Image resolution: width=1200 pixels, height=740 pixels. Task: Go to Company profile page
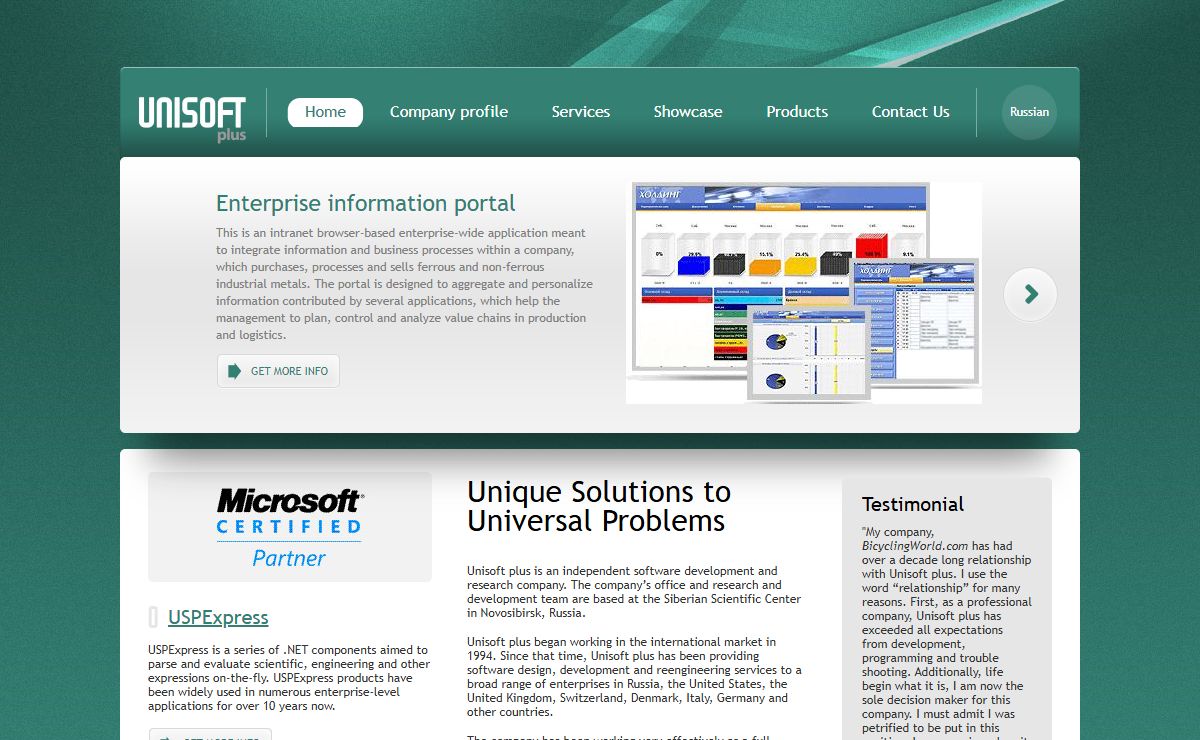[449, 112]
